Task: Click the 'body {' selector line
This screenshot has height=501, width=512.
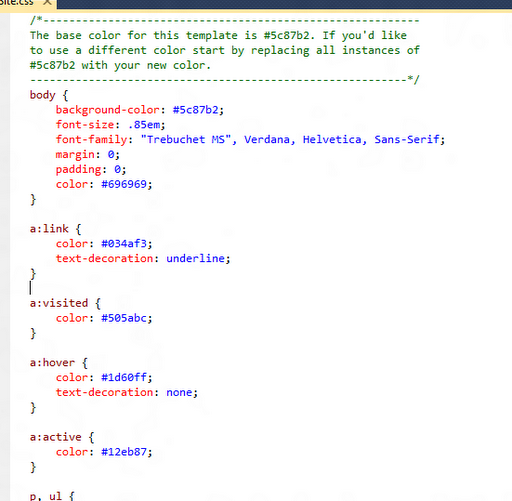Action: pos(49,95)
